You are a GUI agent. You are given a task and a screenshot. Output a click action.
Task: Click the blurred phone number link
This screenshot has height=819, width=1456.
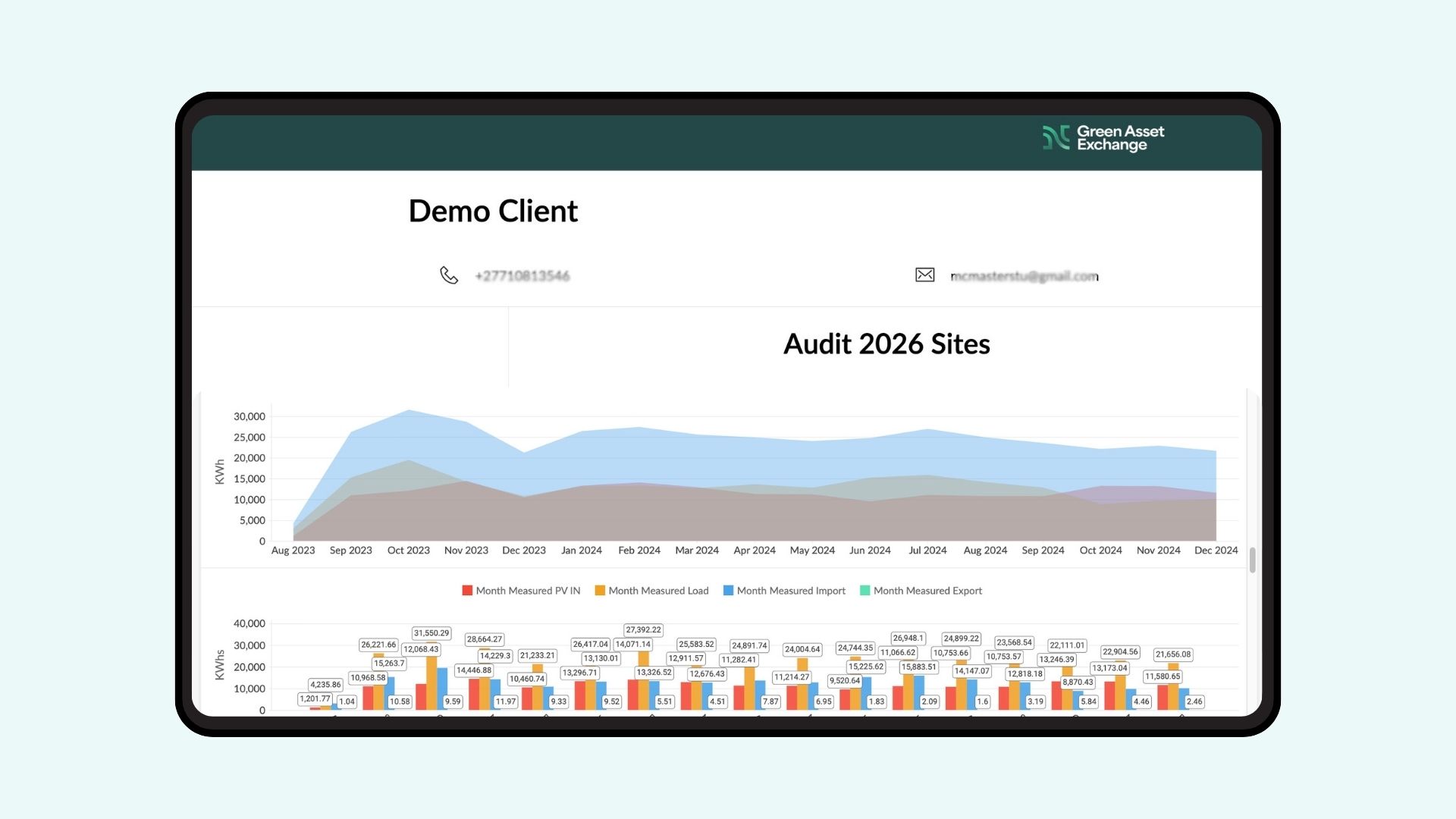522,276
